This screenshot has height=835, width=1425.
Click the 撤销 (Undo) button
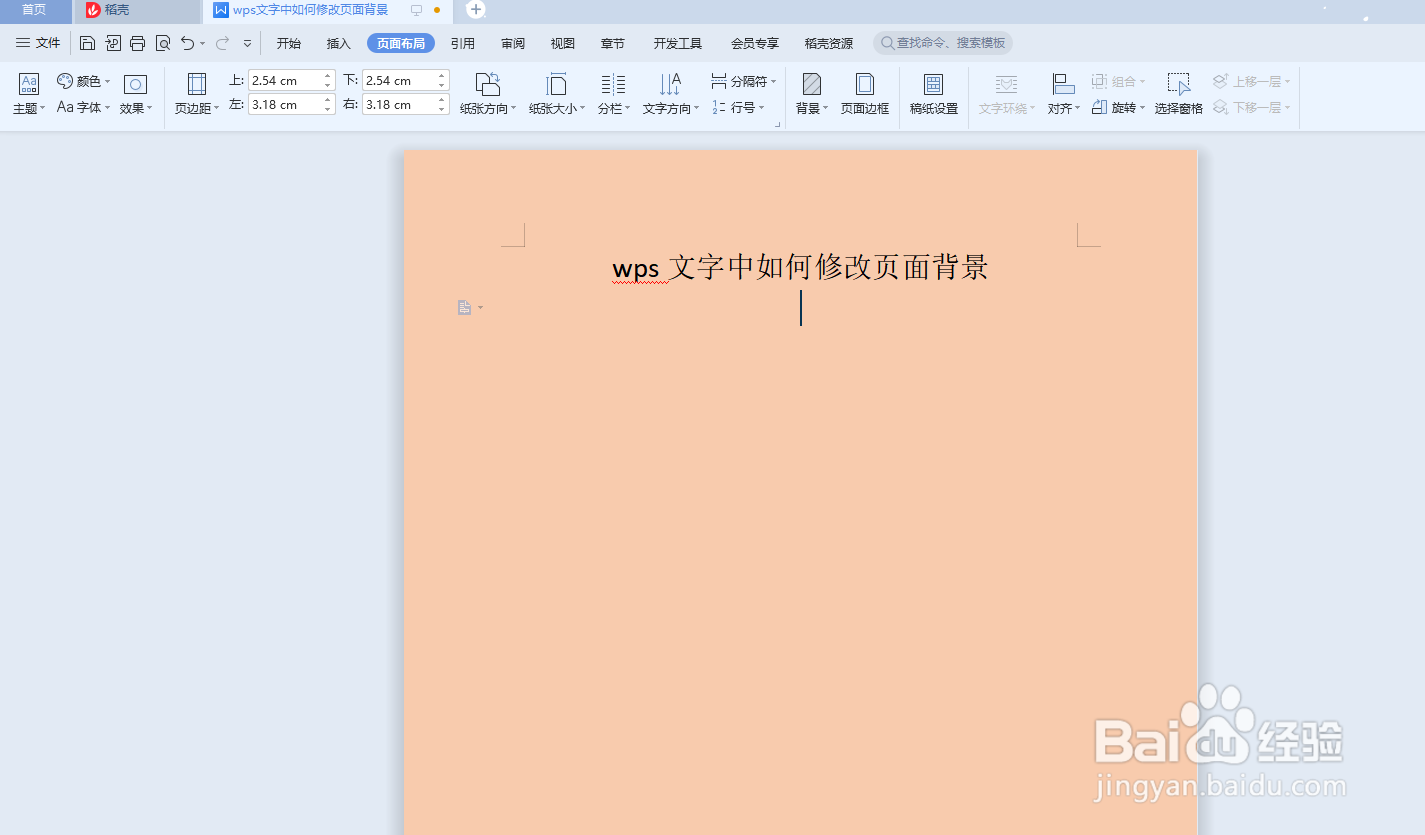[188, 43]
